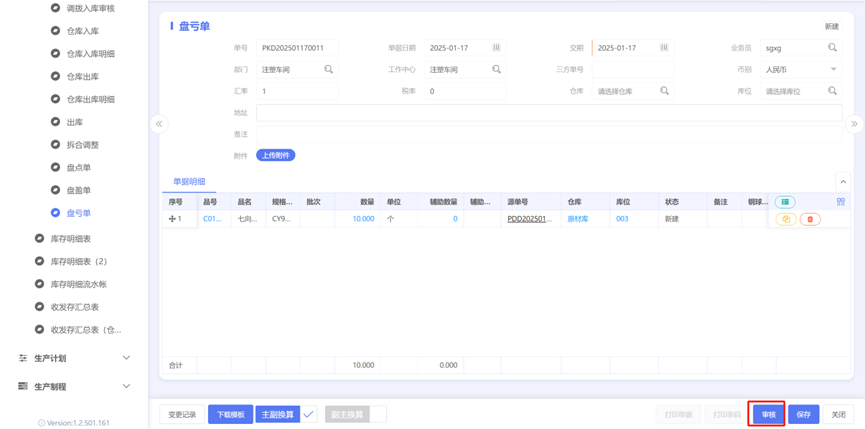The width and height of the screenshot is (865, 429).
Task: Select the 单据明细 tab
Action: (x=189, y=181)
